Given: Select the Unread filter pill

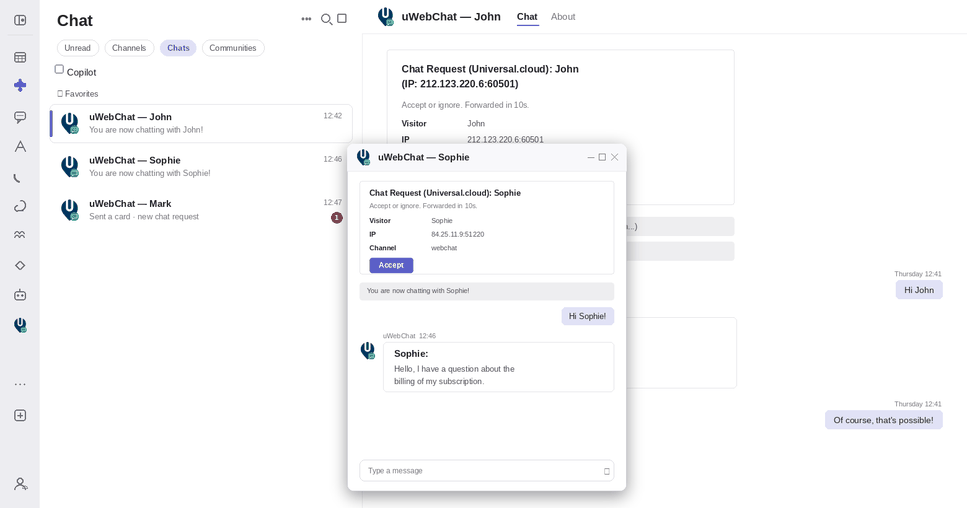Looking at the screenshot, I should pyautogui.click(x=78, y=48).
